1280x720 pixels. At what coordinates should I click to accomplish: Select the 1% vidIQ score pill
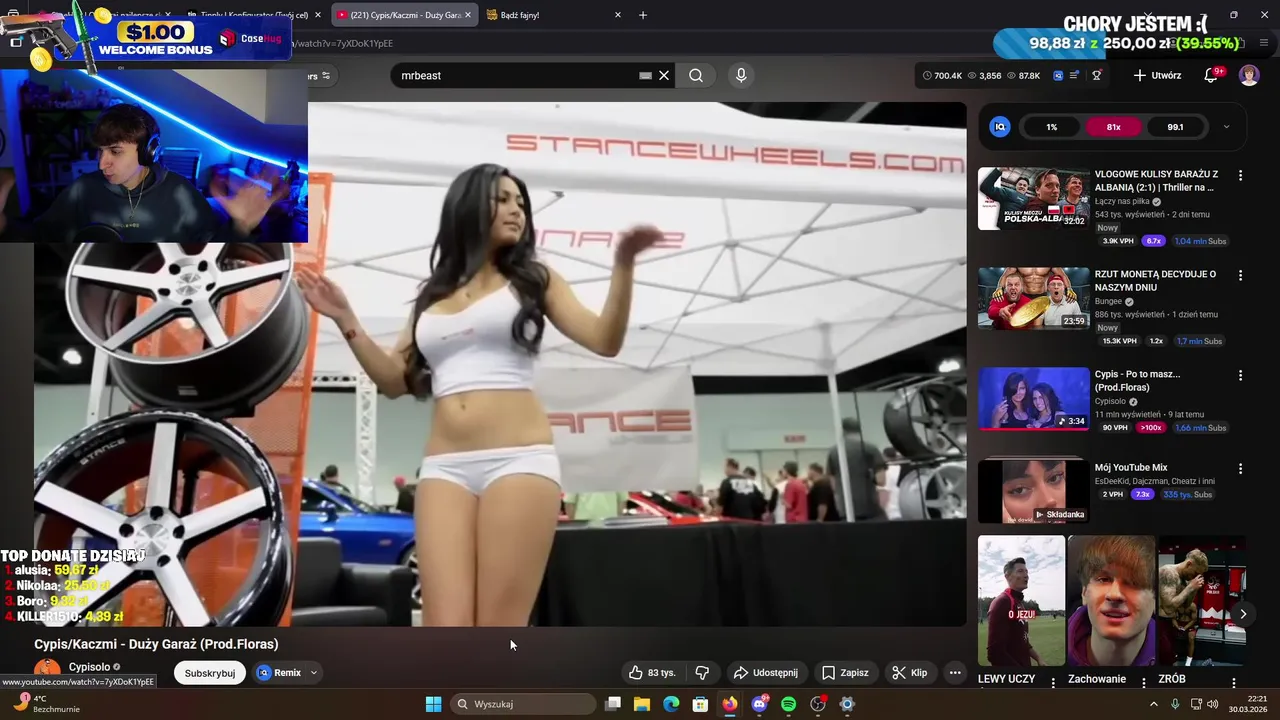click(x=1051, y=127)
